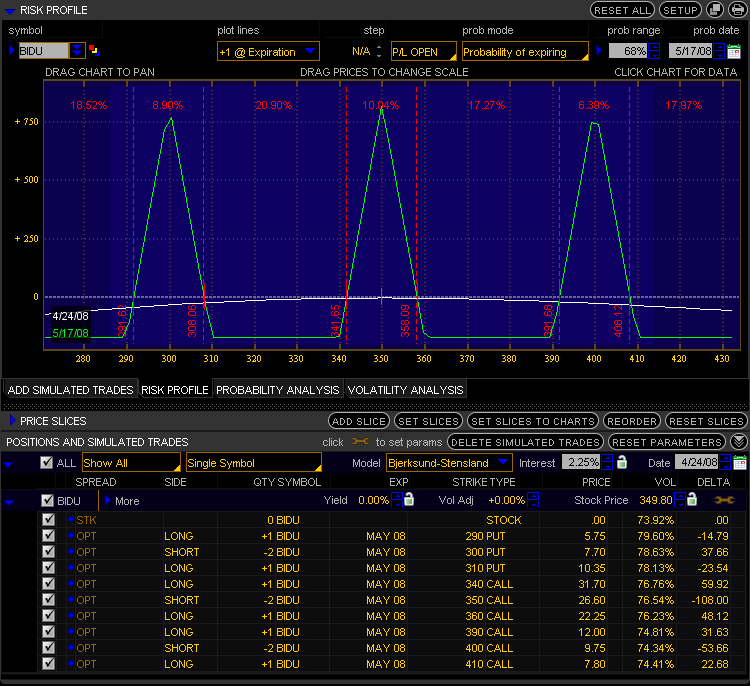Click DELETE SIMULATED TRADES button
This screenshot has width=750, height=686.
point(525,442)
